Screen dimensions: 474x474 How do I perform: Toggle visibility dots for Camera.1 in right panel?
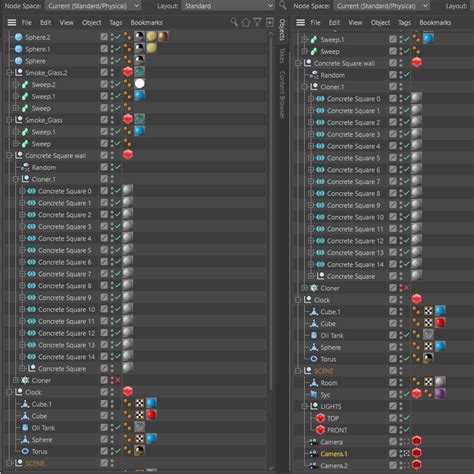click(401, 453)
